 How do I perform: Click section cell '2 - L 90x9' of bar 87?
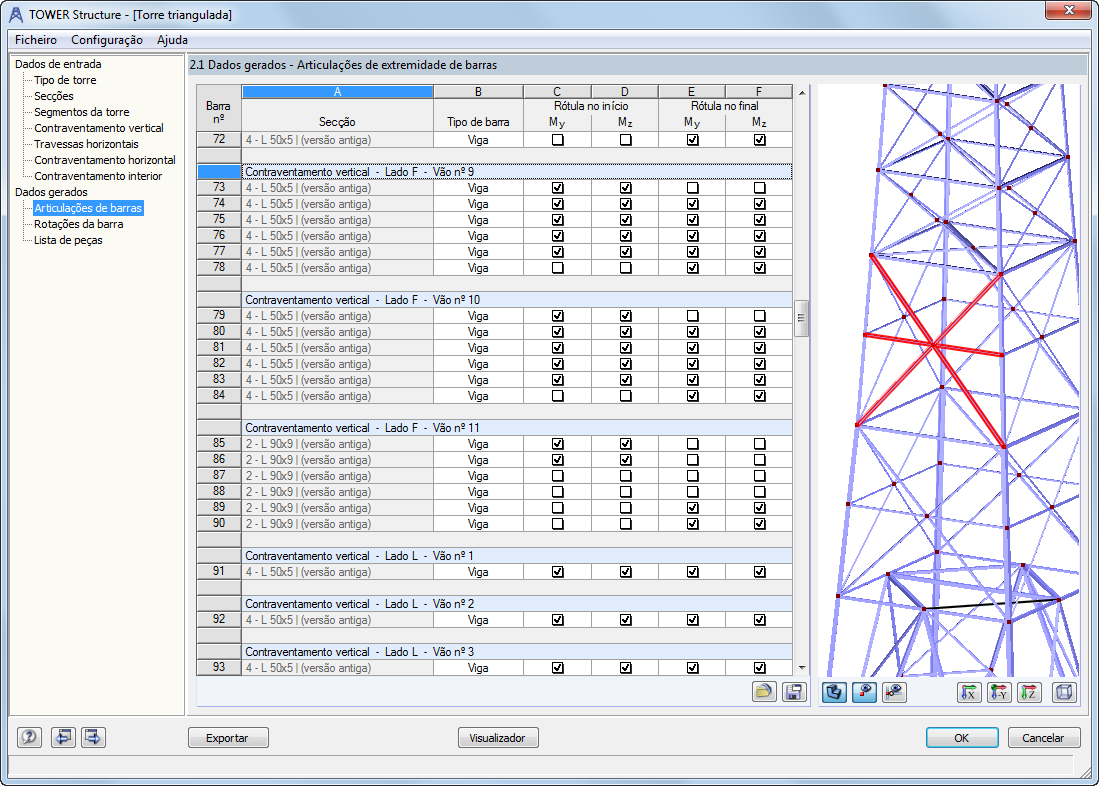pos(337,476)
